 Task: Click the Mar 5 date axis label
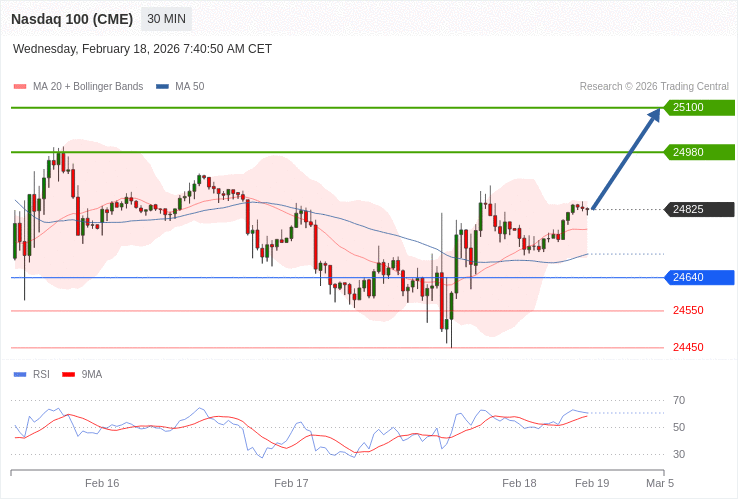tap(660, 484)
